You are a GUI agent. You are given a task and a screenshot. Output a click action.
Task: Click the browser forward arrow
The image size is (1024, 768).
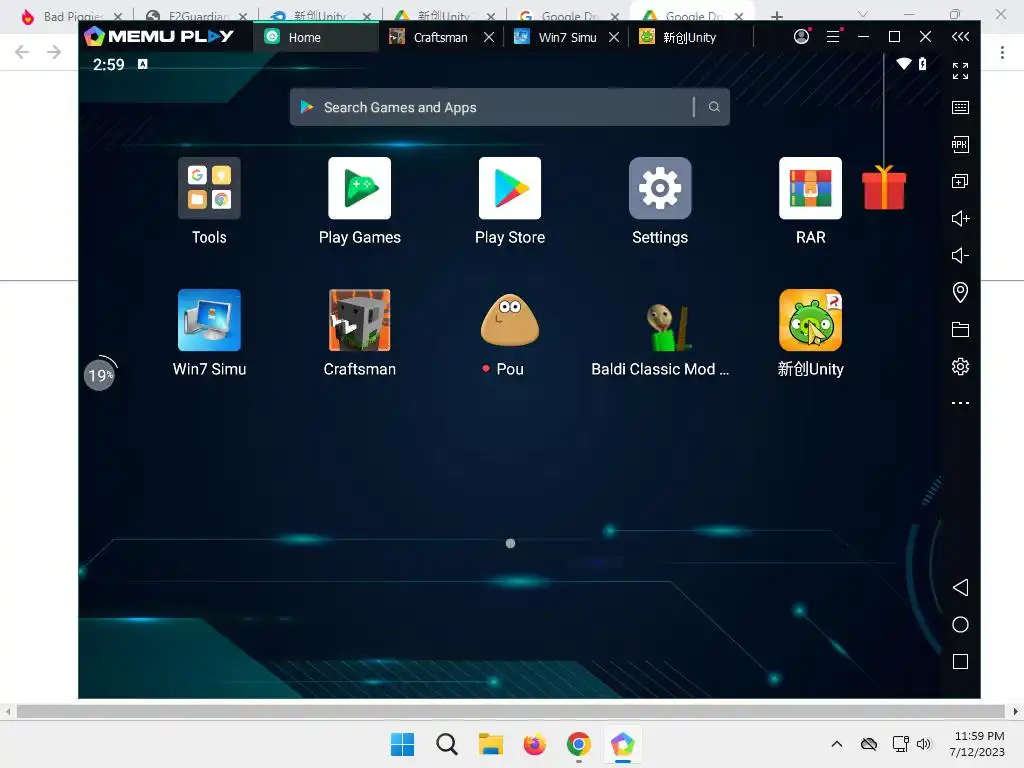point(54,52)
